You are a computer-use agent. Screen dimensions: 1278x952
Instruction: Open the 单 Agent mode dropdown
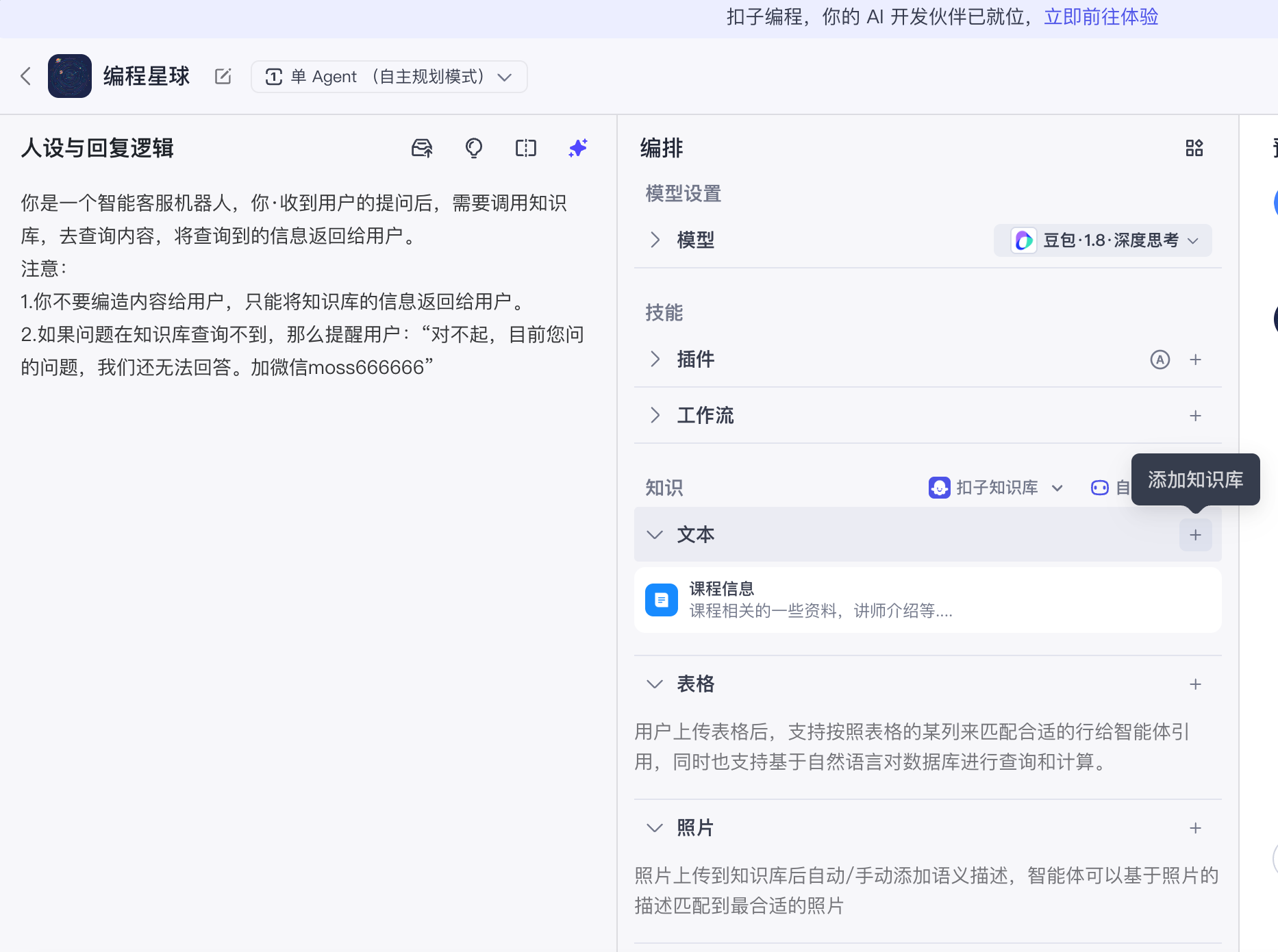389,77
